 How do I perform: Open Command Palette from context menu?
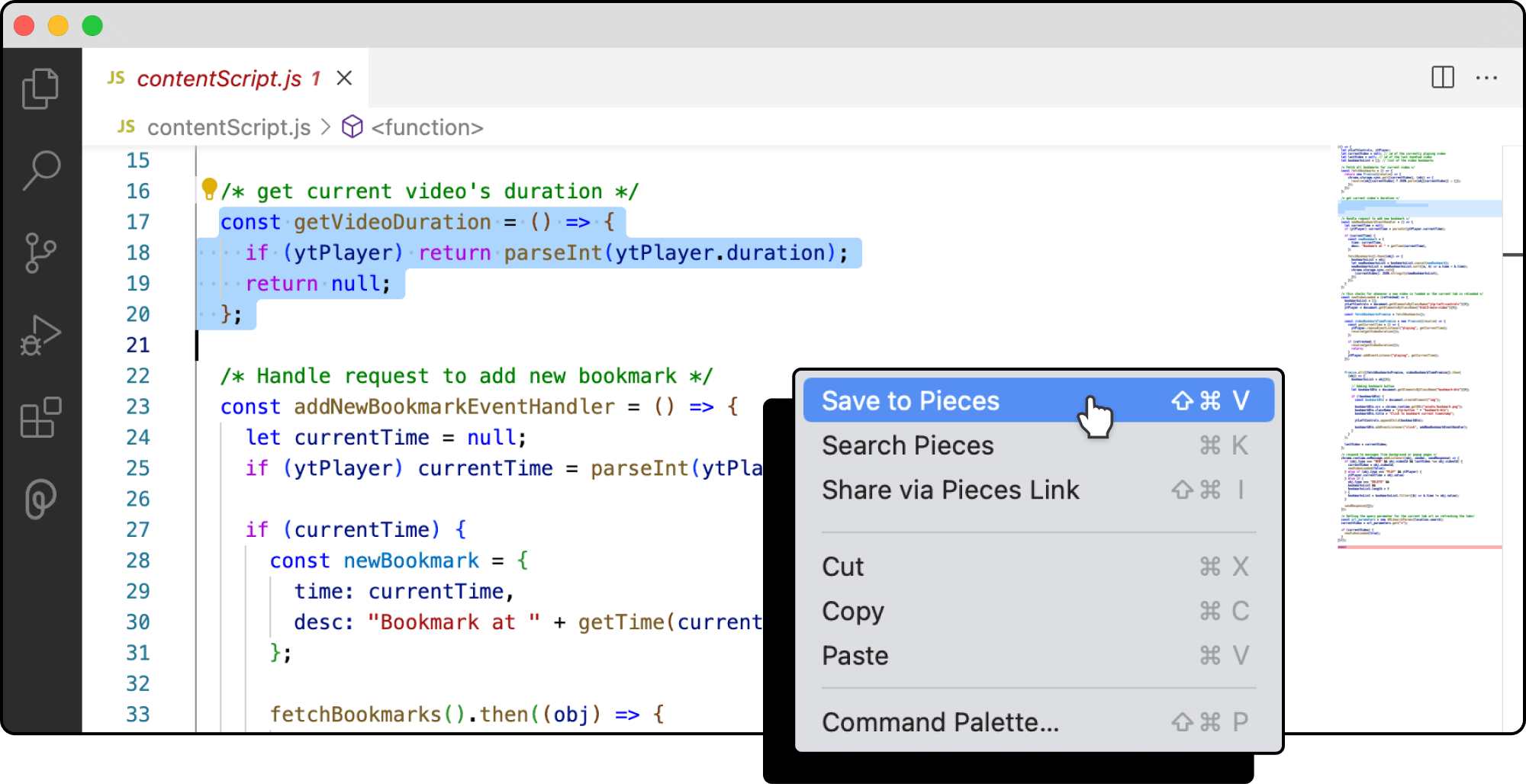click(x=1038, y=721)
